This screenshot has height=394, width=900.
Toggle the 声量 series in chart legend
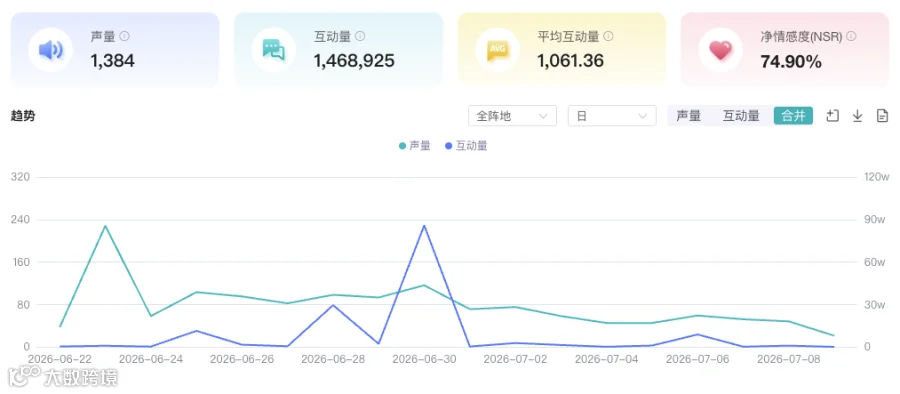[414, 146]
